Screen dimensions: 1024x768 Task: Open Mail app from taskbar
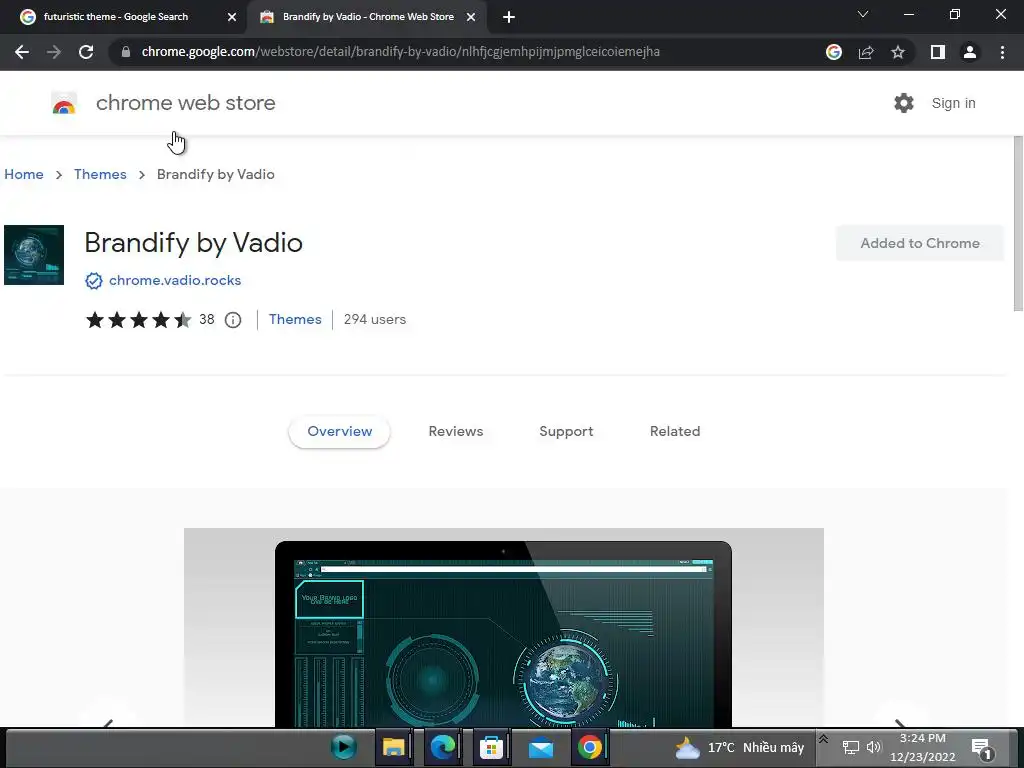click(x=541, y=747)
